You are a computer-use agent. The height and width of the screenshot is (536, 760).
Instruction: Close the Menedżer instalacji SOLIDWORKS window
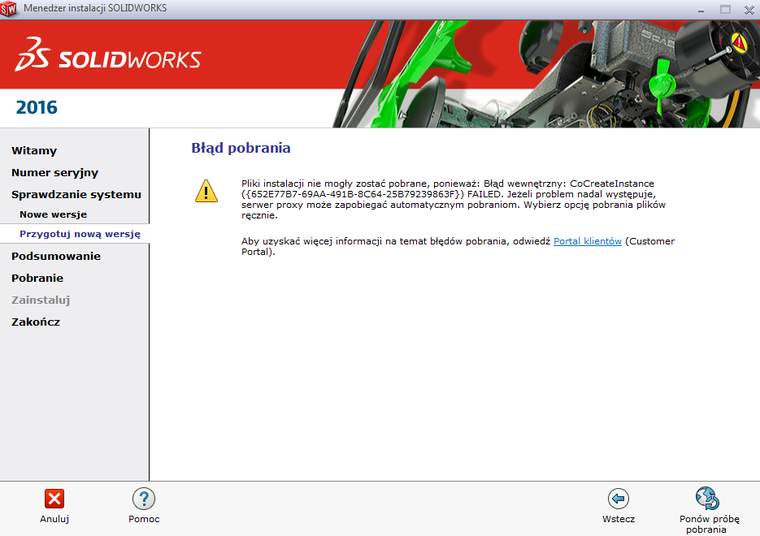(x=749, y=10)
